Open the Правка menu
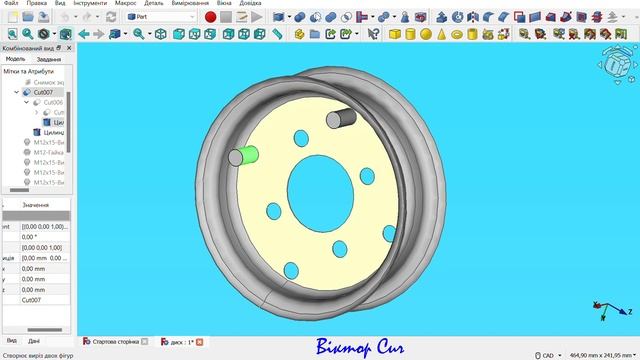640x360 pixels. tap(37, 3)
